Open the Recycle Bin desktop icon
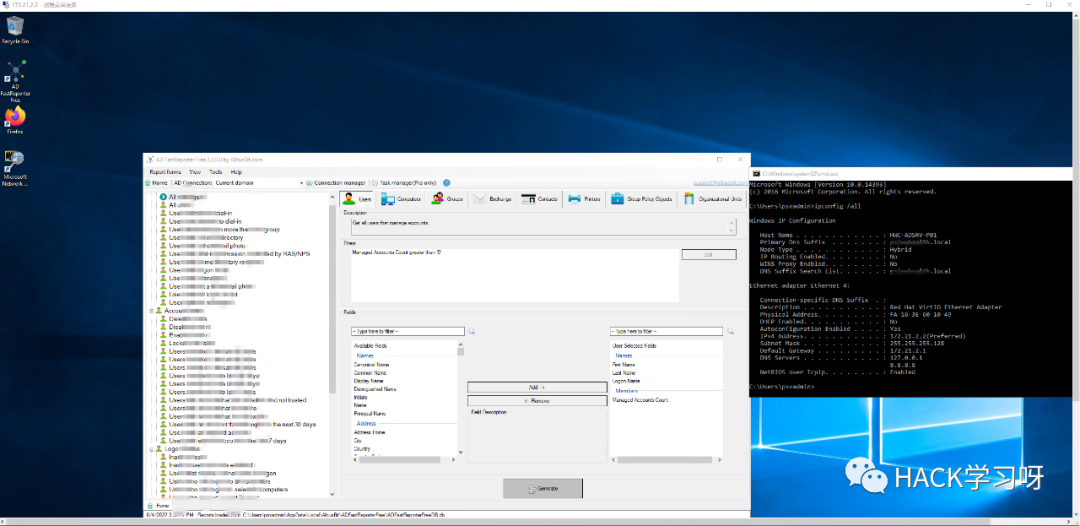 point(15,30)
